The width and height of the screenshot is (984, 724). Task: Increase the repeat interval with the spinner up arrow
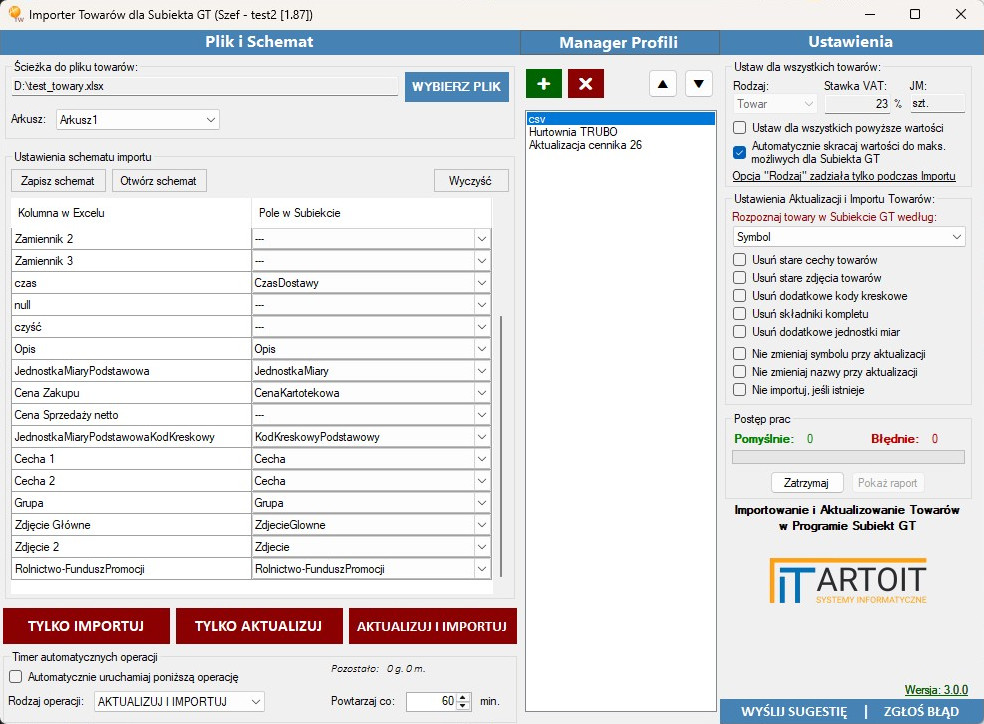coord(462,697)
